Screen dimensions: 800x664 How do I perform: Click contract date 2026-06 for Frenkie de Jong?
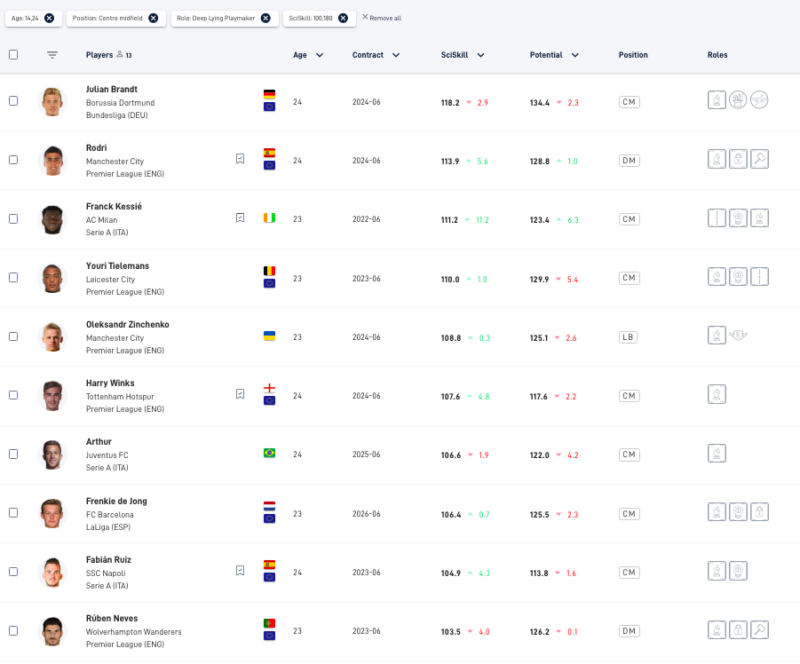click(x=366, y=514)
